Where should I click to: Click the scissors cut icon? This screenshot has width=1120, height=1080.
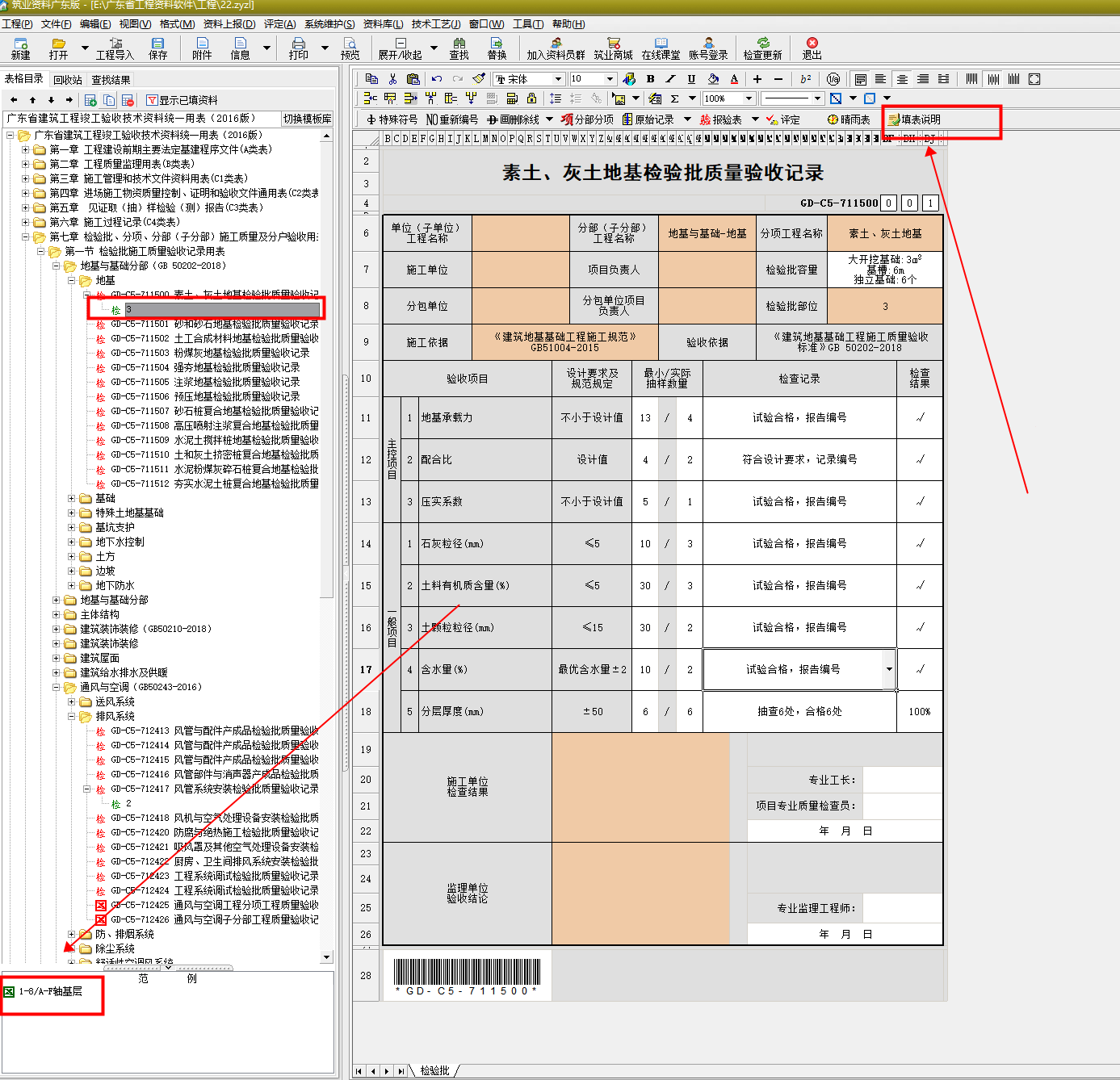pyautogui.click(x=392, y=79)
